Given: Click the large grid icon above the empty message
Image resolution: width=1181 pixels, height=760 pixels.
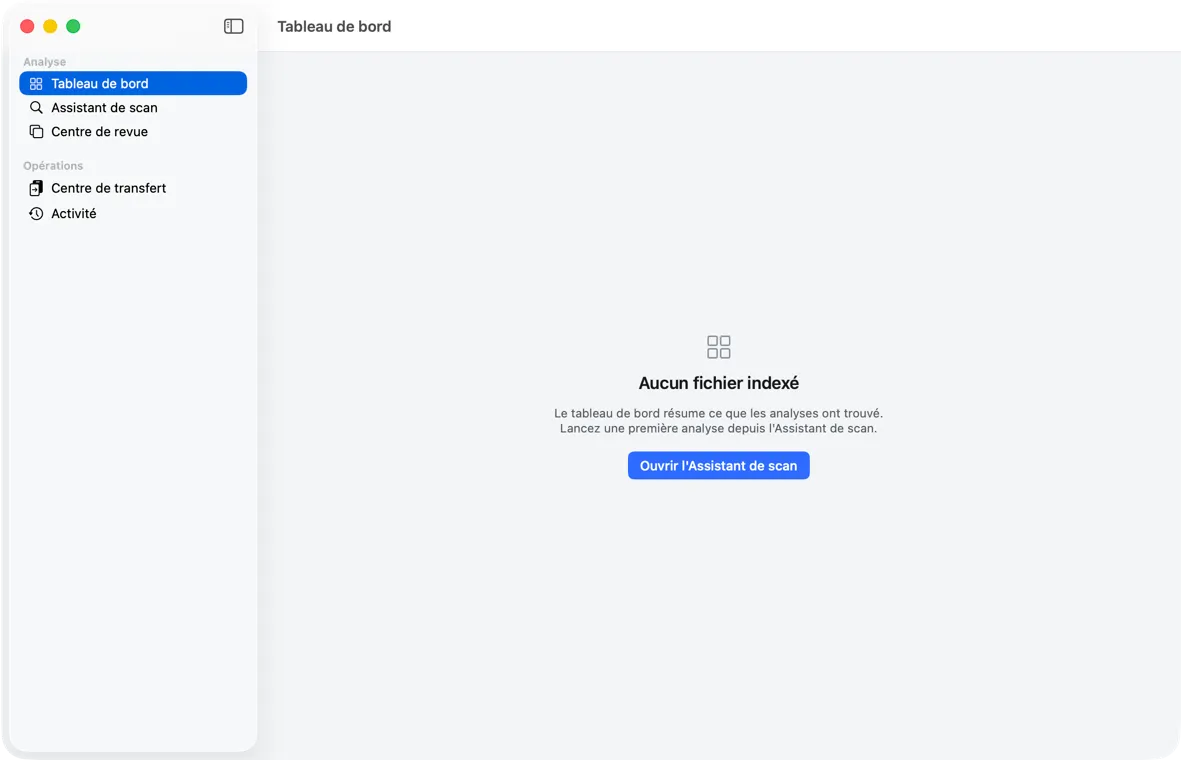Looking at the screenshot, I should tap(719, 347).
